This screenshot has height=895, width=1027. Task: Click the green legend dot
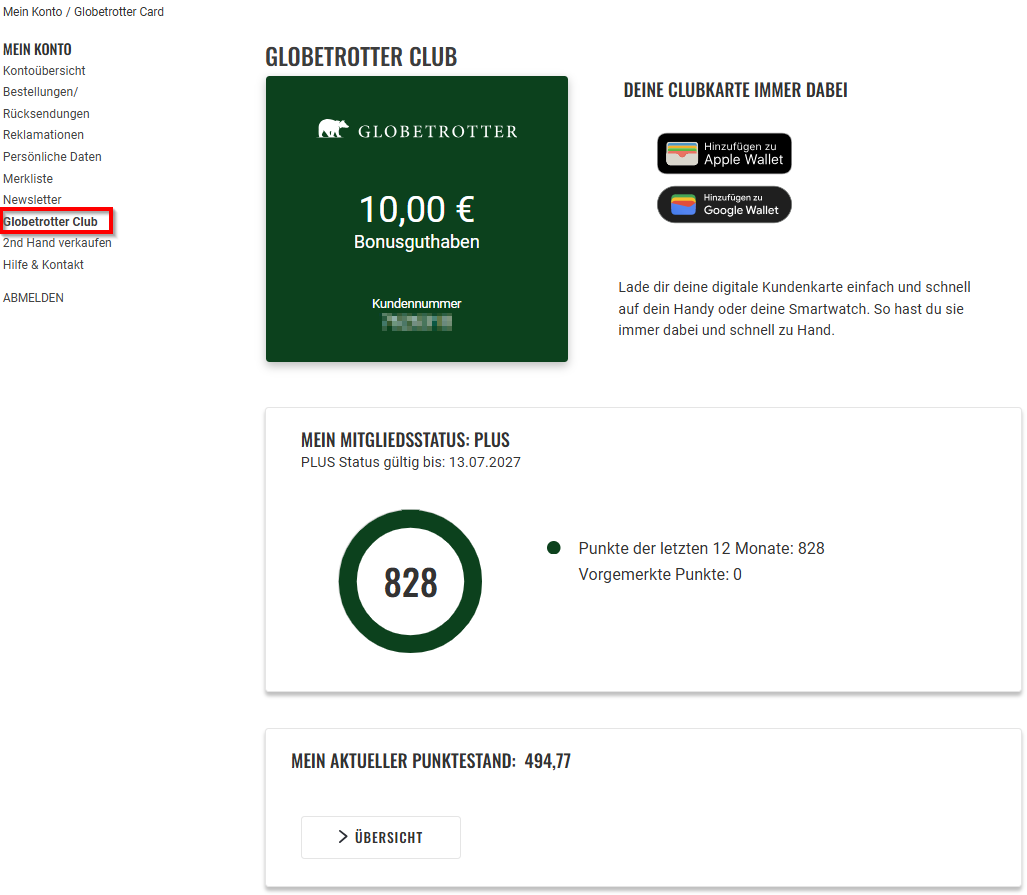(x=553, y=548)
